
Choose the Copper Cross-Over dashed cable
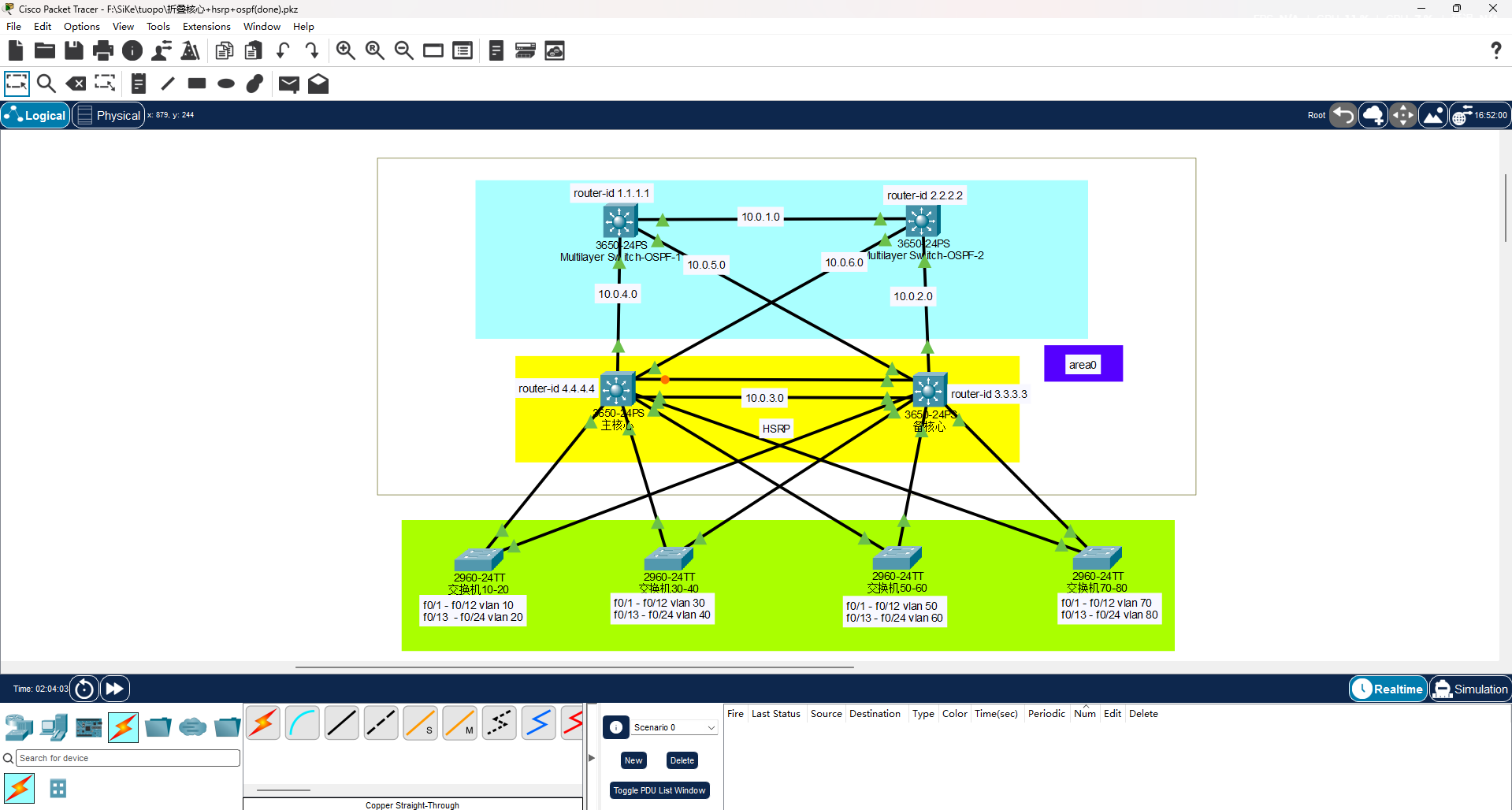(381, 723)
